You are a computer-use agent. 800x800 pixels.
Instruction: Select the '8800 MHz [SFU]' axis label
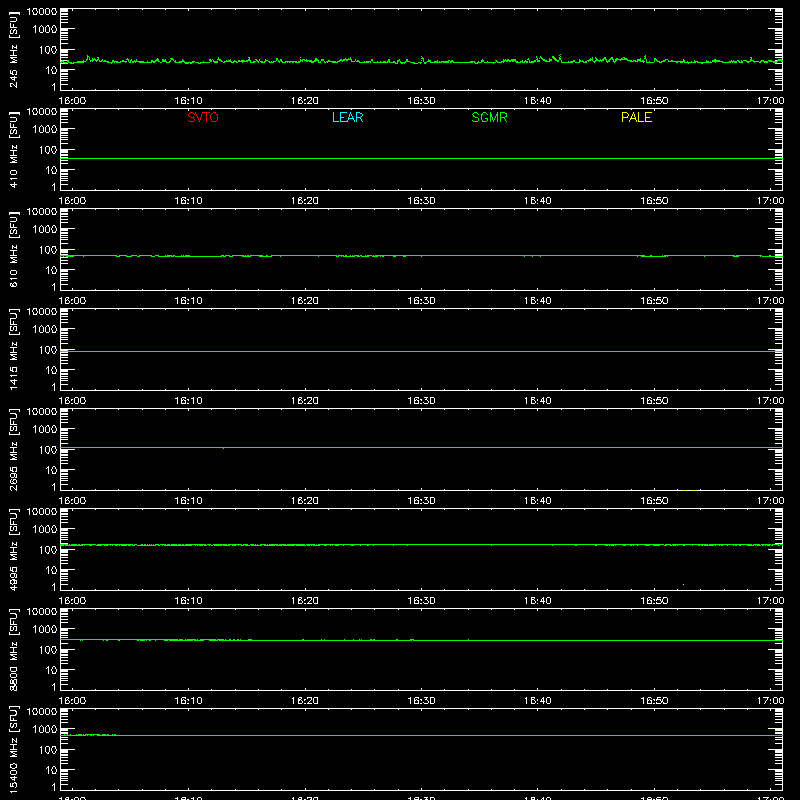click(x=13, y=649)
